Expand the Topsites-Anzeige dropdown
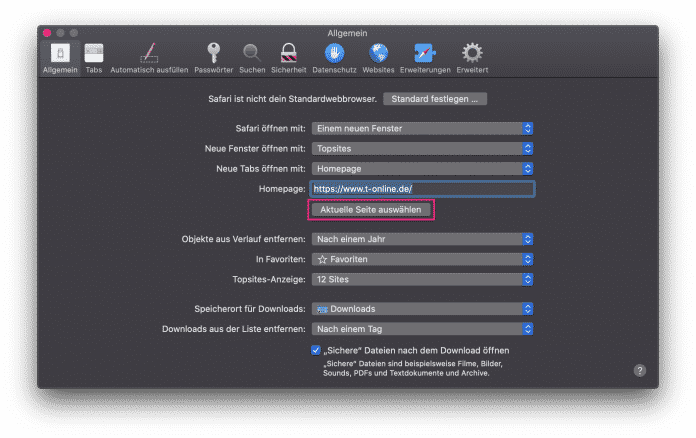 point(422,280)
